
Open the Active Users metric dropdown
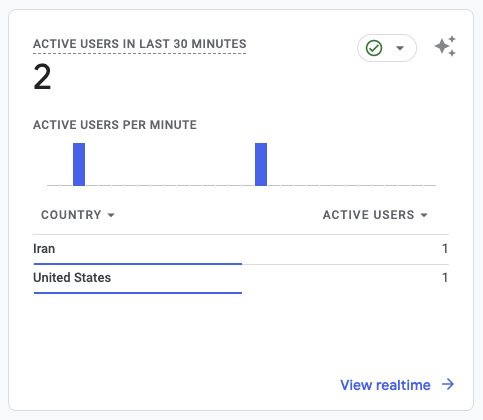(375, 215)
